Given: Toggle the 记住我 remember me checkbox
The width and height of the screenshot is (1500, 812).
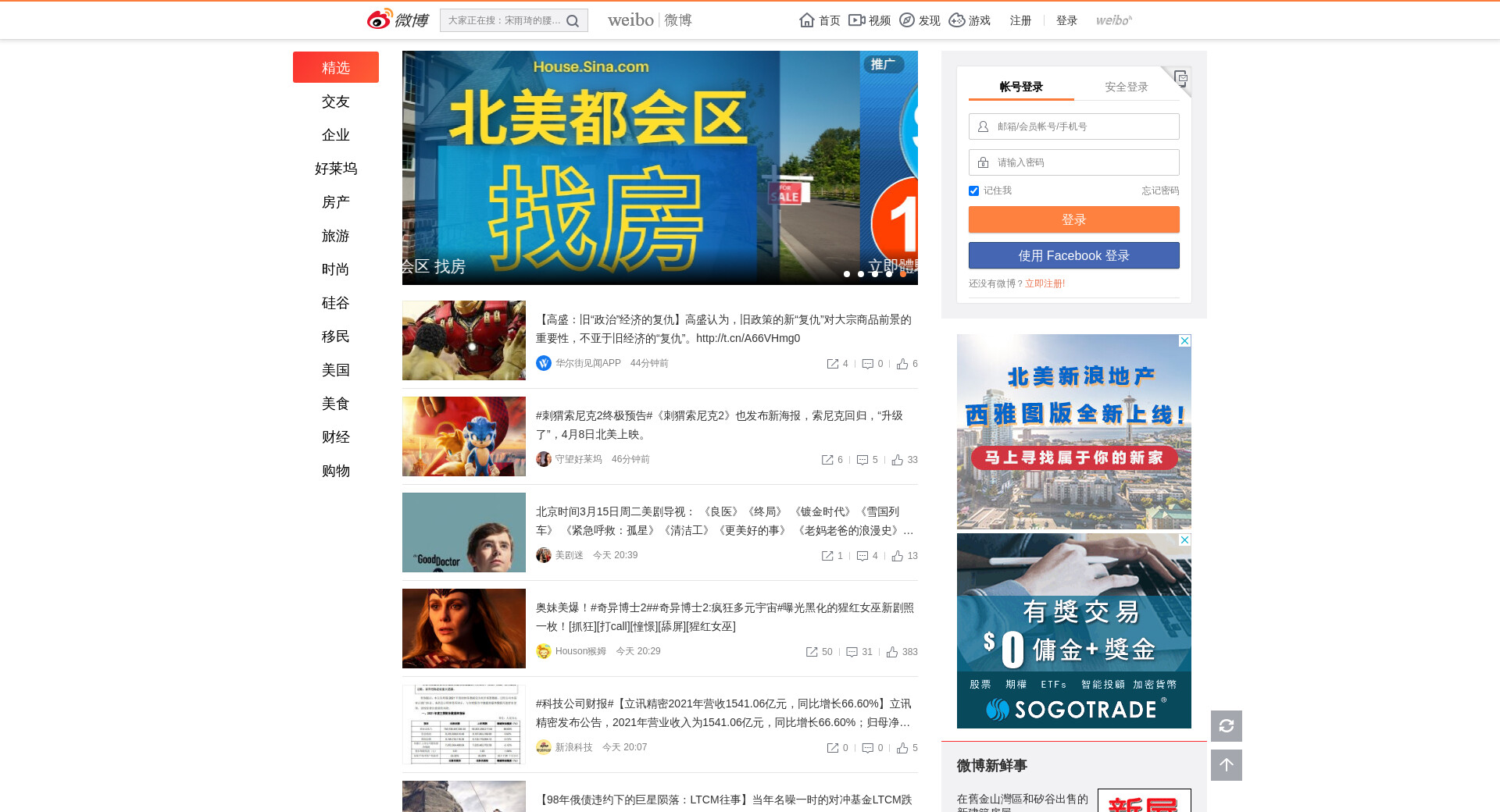Looking at the screenshot, I should tap(973, 191).
